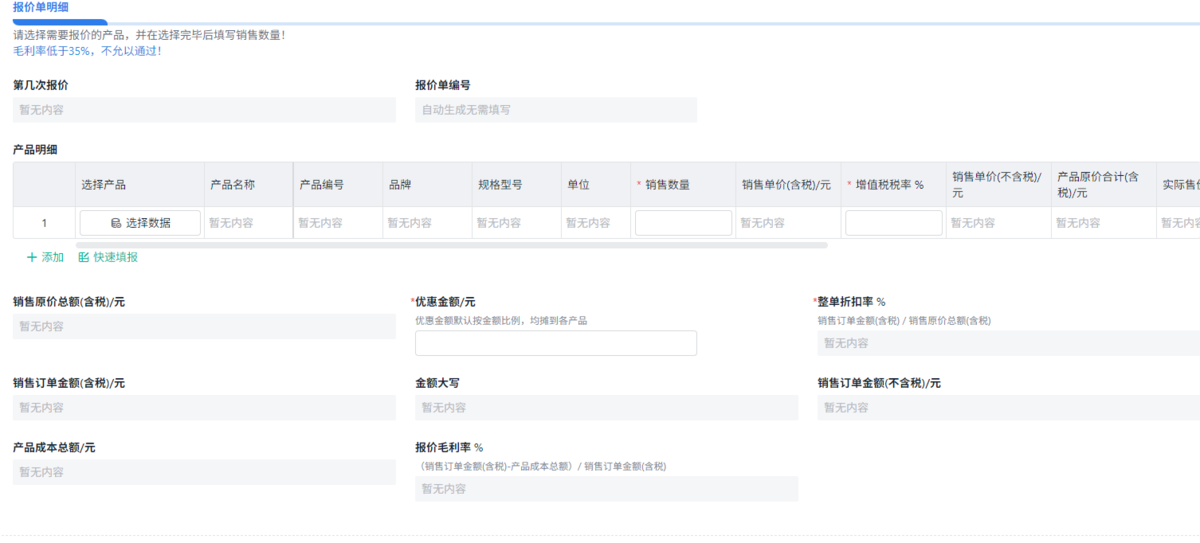The height and width of the screenshot is (543, 1200).
Task: Click the plus icon beside 添加
Action: [32, 257]
